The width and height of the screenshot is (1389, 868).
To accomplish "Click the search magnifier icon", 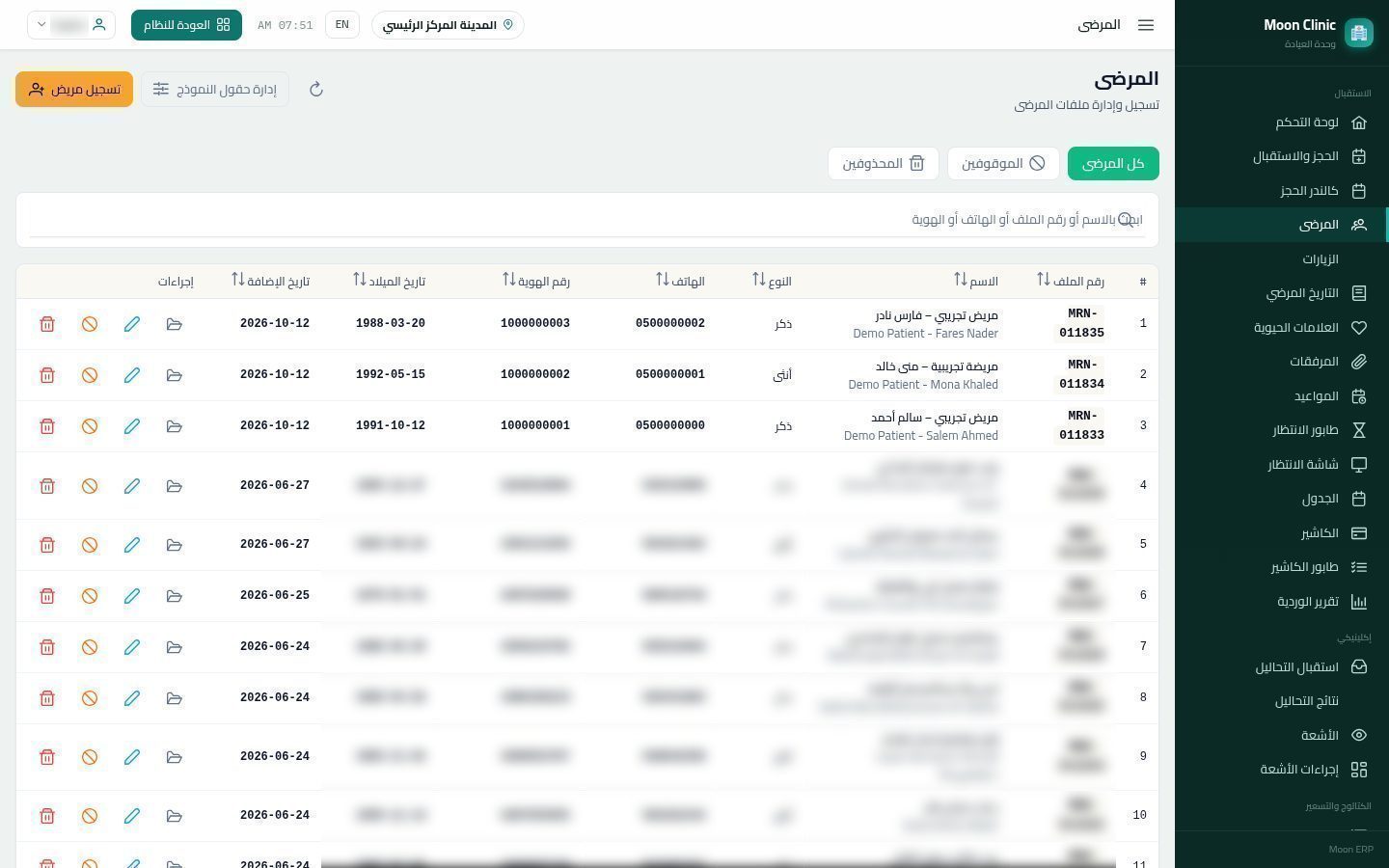I will coord(1126,220).
